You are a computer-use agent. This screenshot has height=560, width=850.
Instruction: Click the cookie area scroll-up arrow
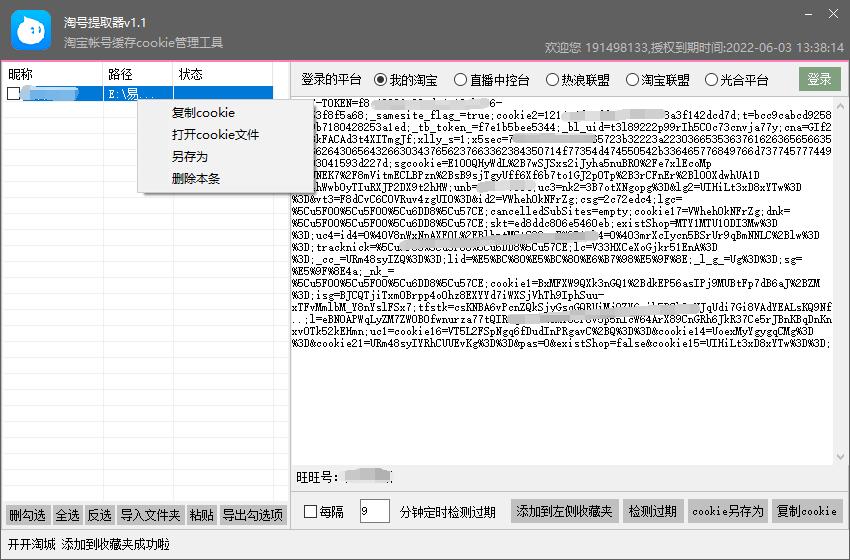tap(840, 106)
